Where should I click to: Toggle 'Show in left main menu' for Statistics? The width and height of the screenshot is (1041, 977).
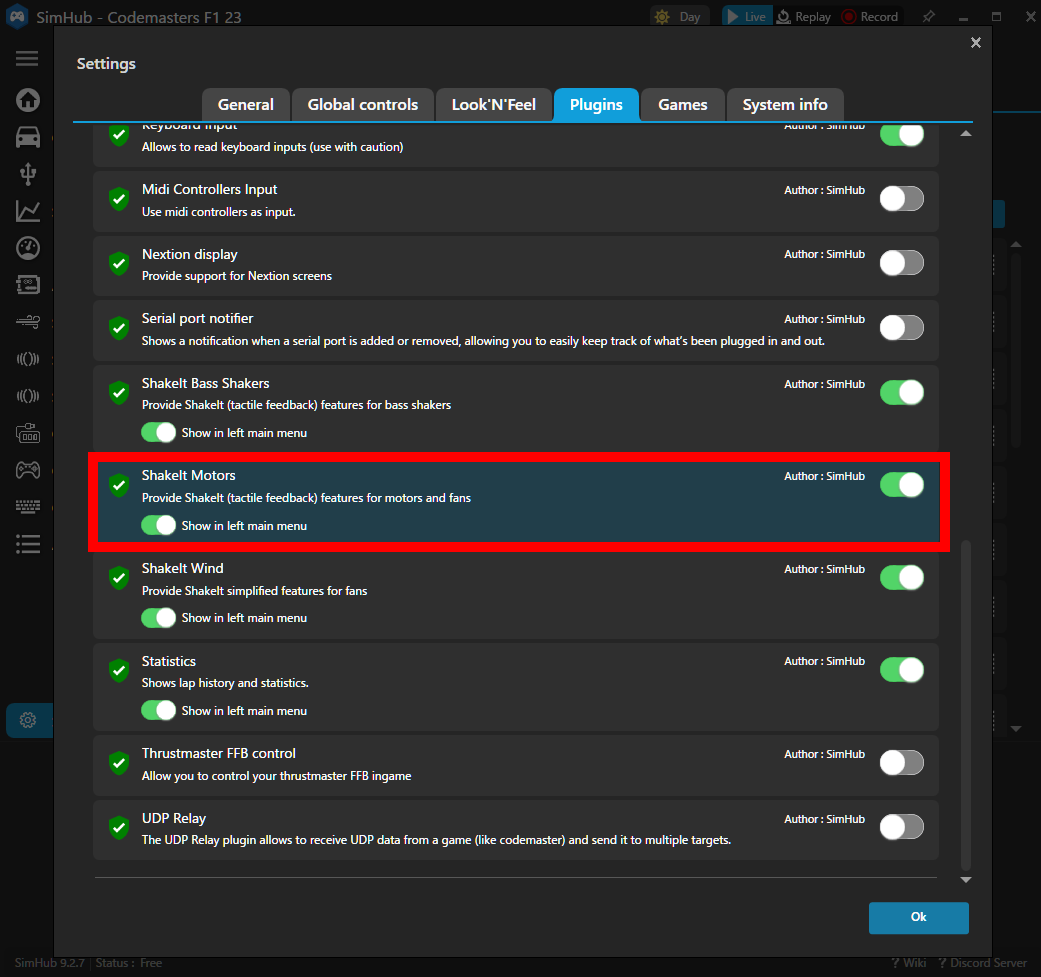pos(159,711)
